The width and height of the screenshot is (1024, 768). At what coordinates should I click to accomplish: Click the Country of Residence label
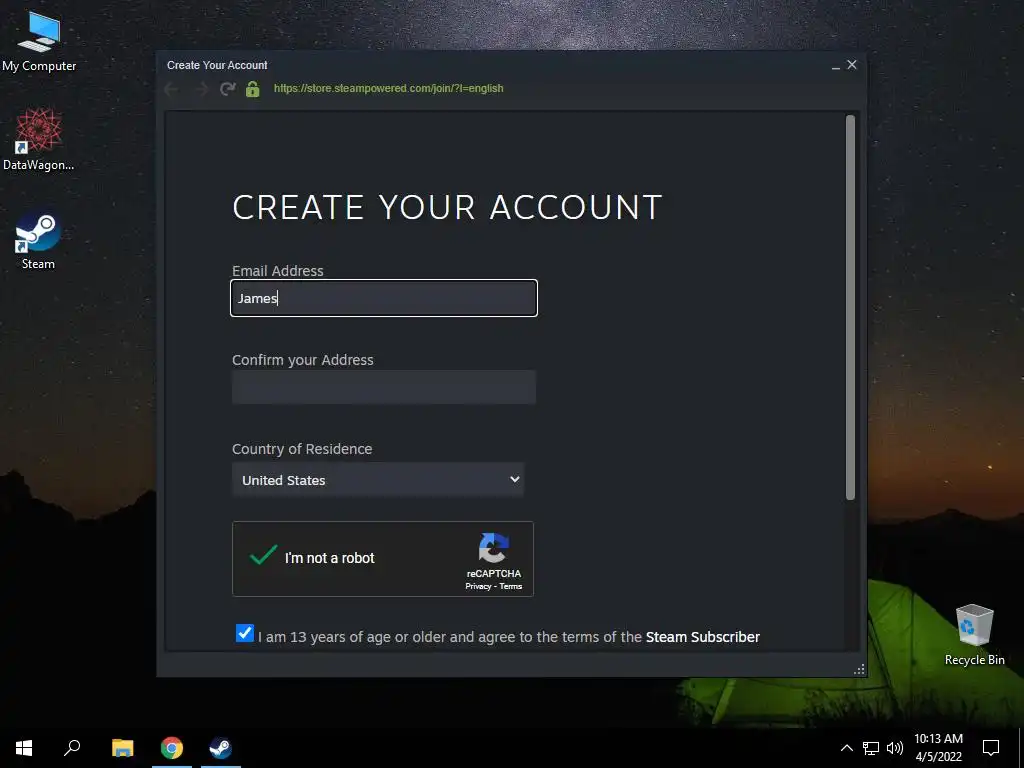coord(302,449)
